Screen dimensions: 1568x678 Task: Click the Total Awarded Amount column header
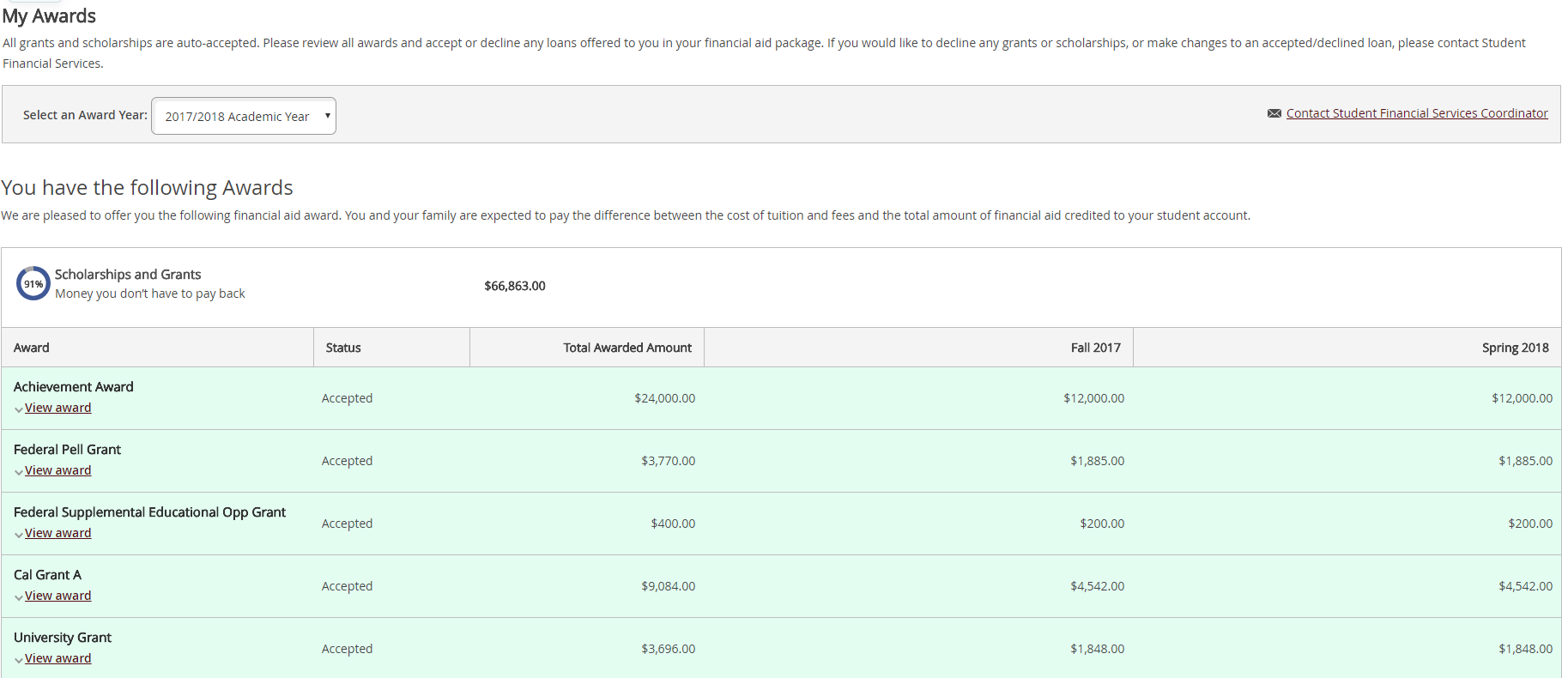(627, 348)
